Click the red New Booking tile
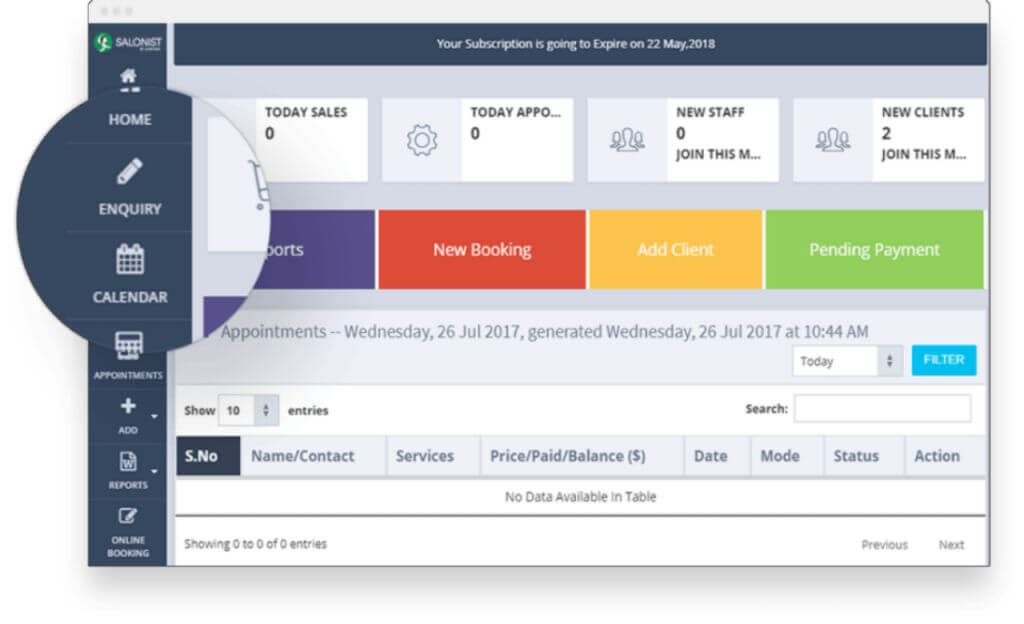 pyautogui.click(x=481, y=250)
